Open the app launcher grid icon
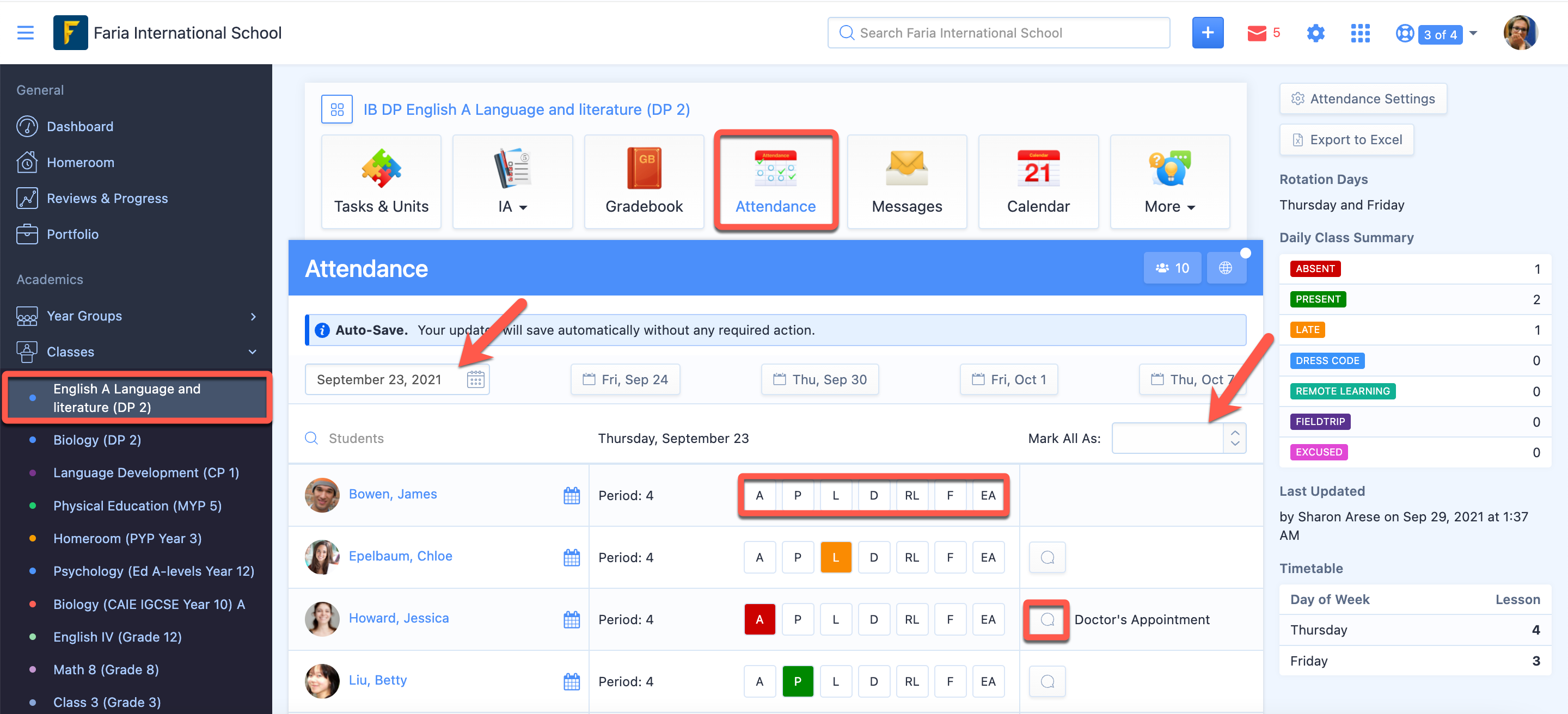 point(1360,33)
